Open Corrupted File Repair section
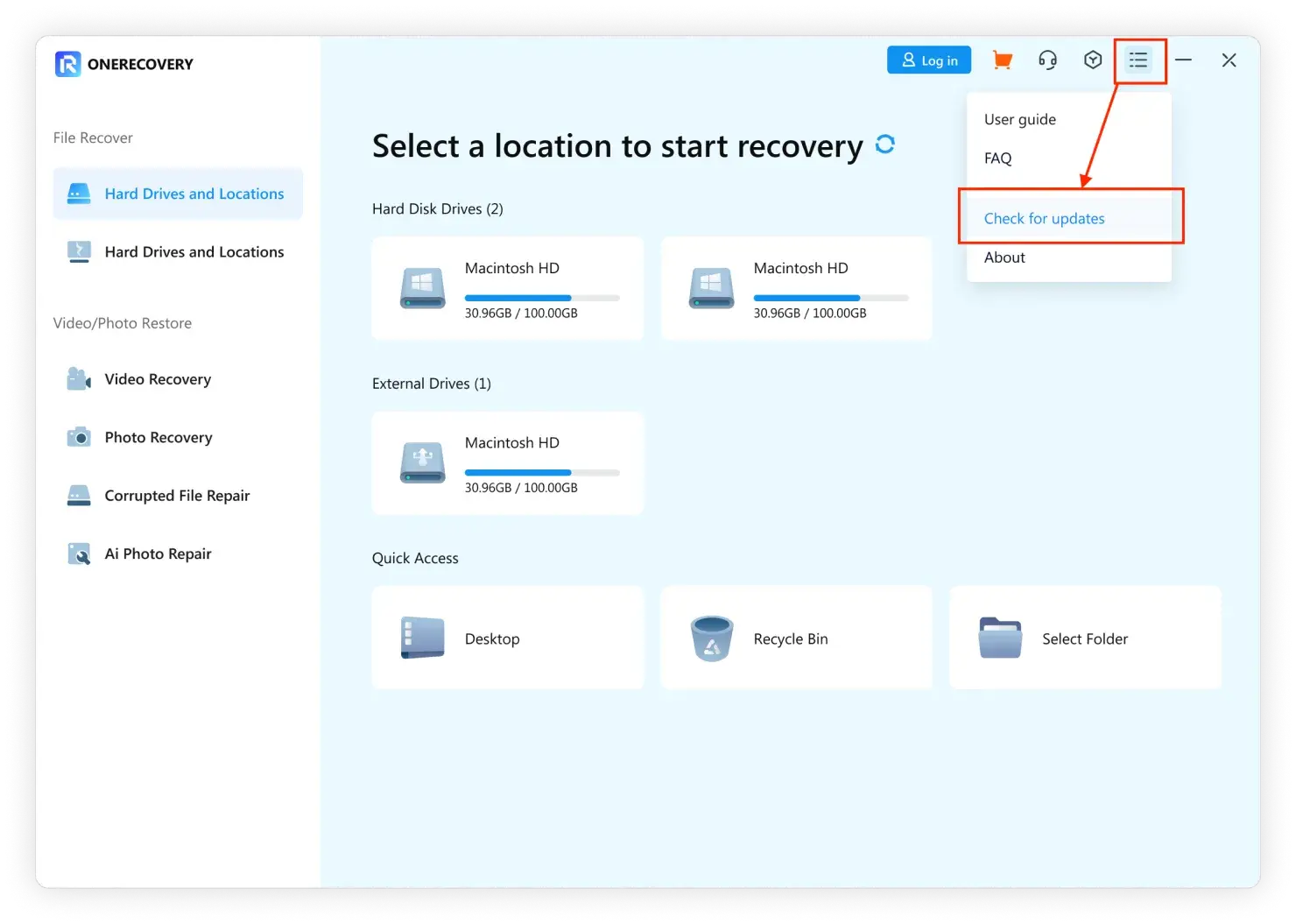Viewport: 1296px width, 924px height. click(x=177, y=496)
